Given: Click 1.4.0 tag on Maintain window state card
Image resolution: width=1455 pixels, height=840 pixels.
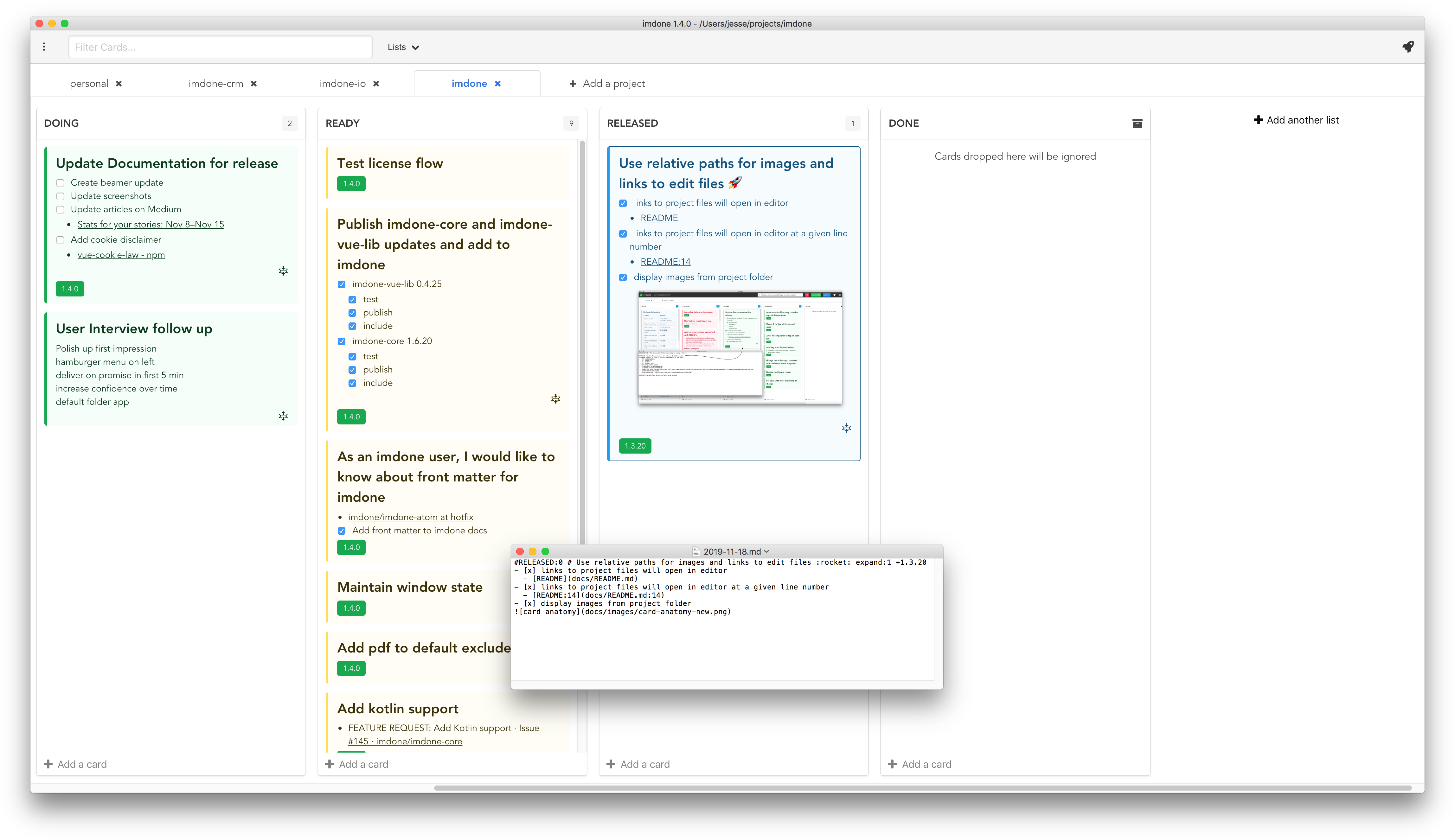Looking at the screenshot, I should pyautogui.click(x=351, y=608).
